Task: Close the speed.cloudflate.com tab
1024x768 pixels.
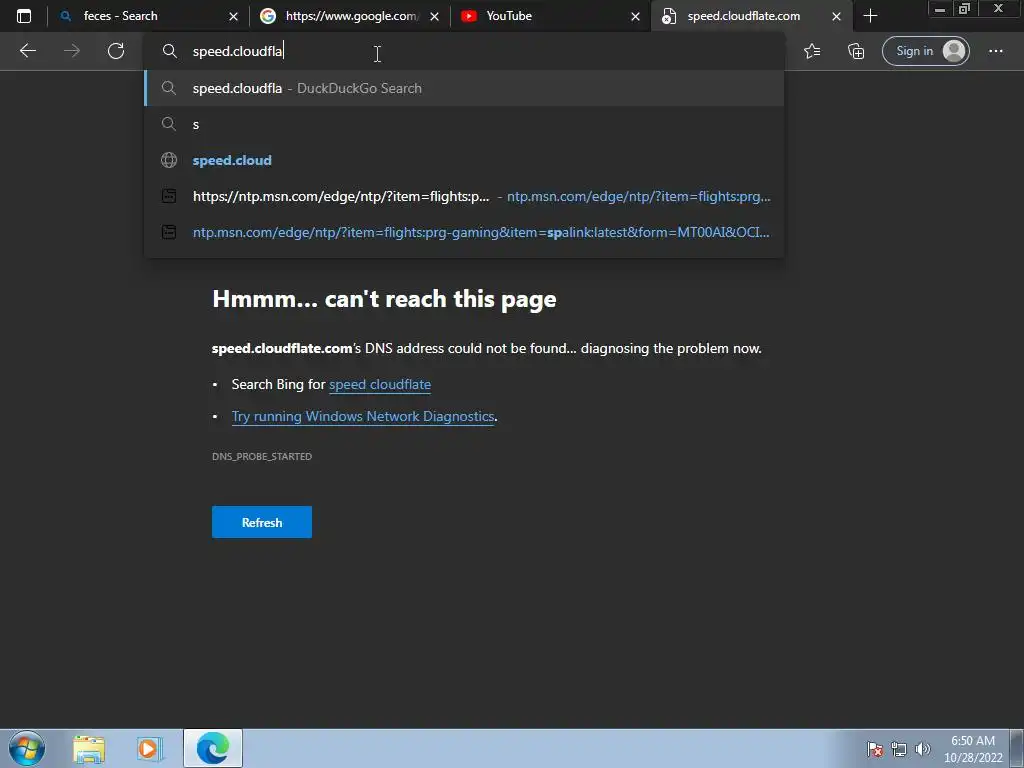Action: (836, 16)
